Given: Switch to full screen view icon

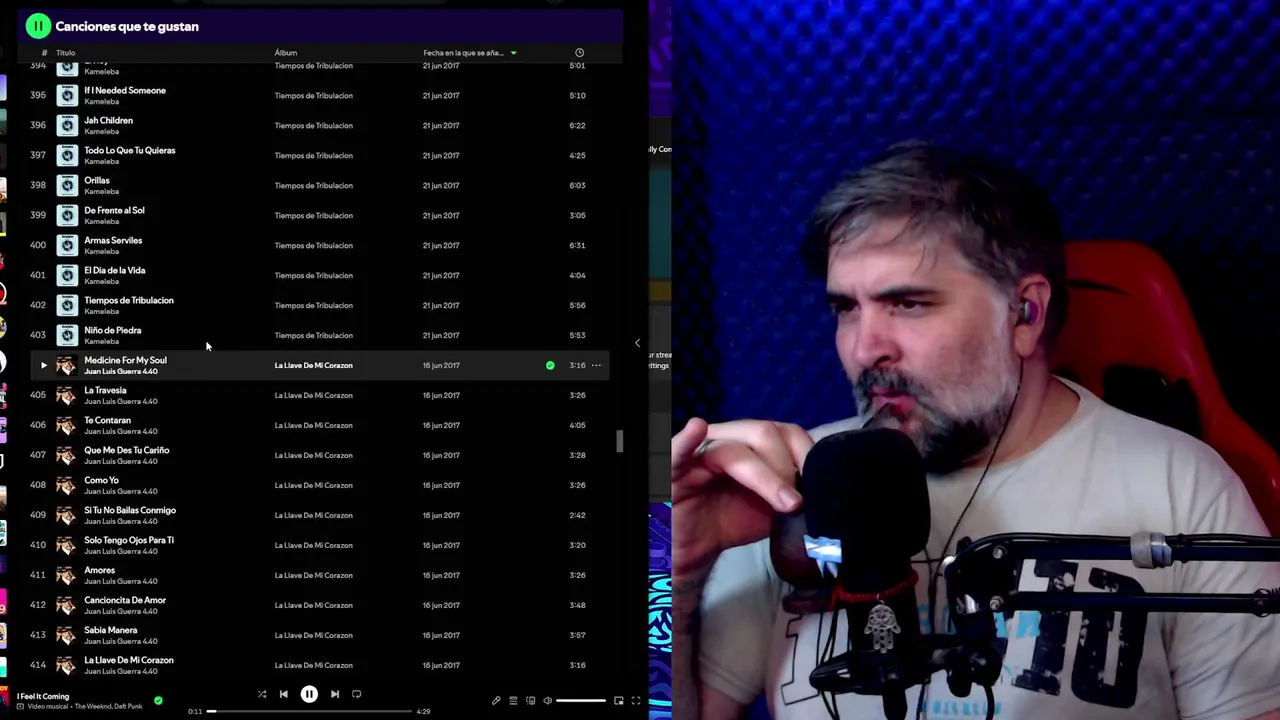Looking at the screenshot, I should pyautogui.click(x=635, y=701).
